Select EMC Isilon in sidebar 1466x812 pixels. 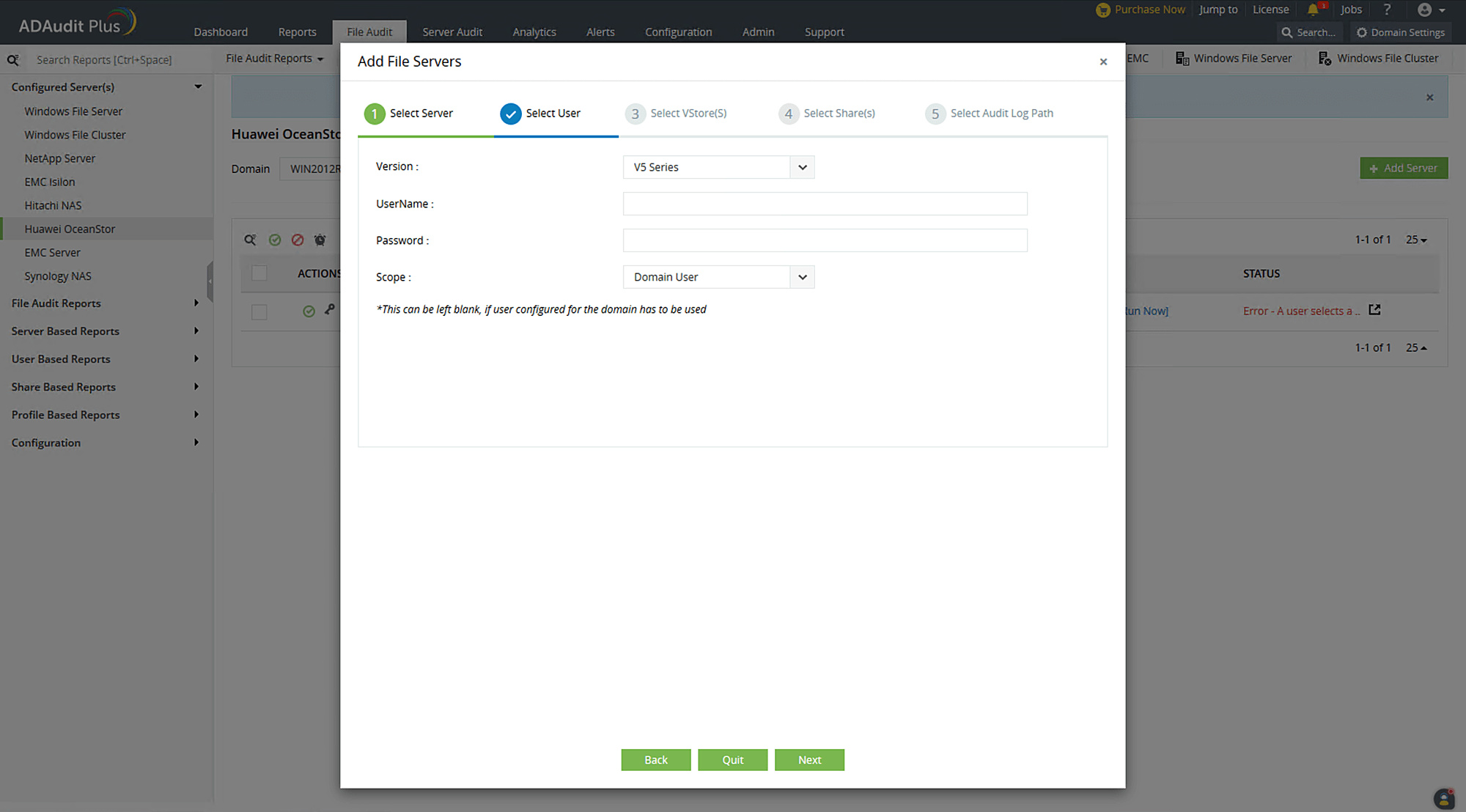tap(50, 182)
